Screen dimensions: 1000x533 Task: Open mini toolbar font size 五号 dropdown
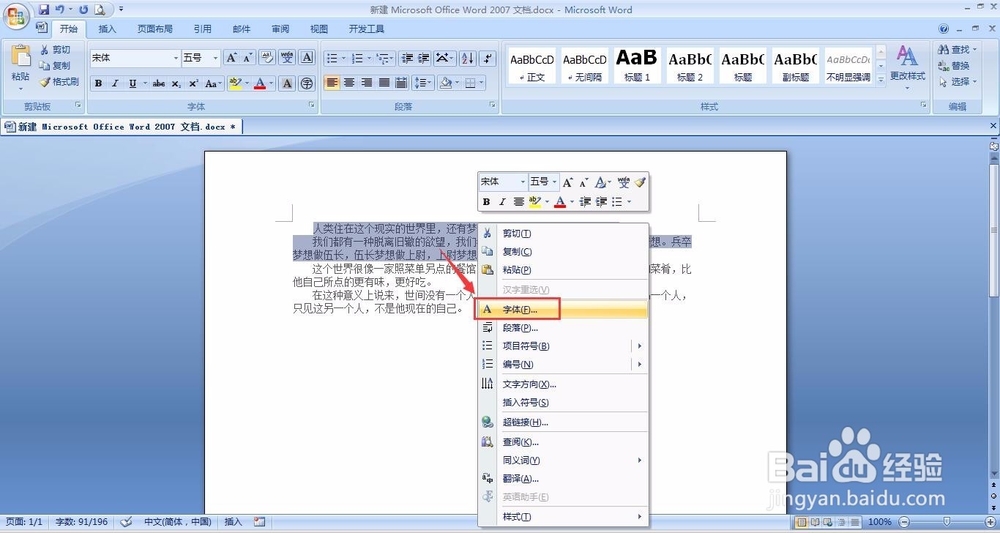click(555, 182)
